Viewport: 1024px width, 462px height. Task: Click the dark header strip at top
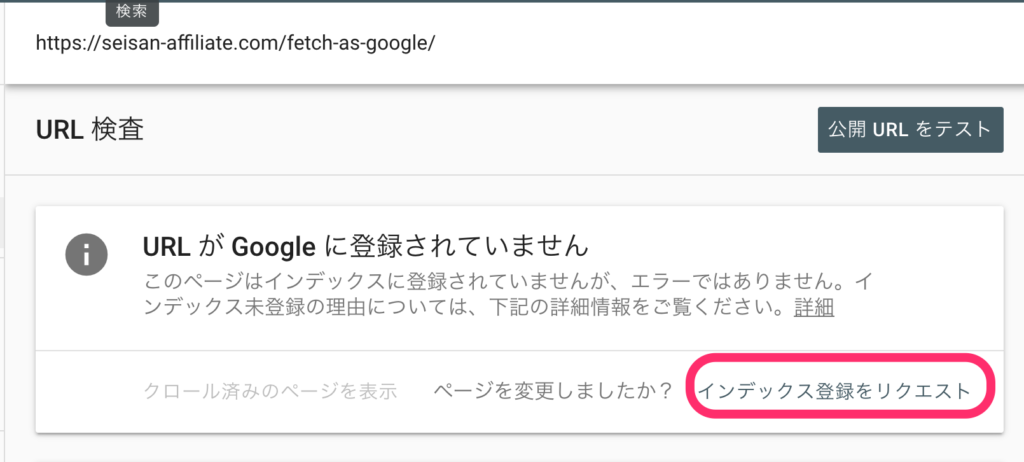600,2
